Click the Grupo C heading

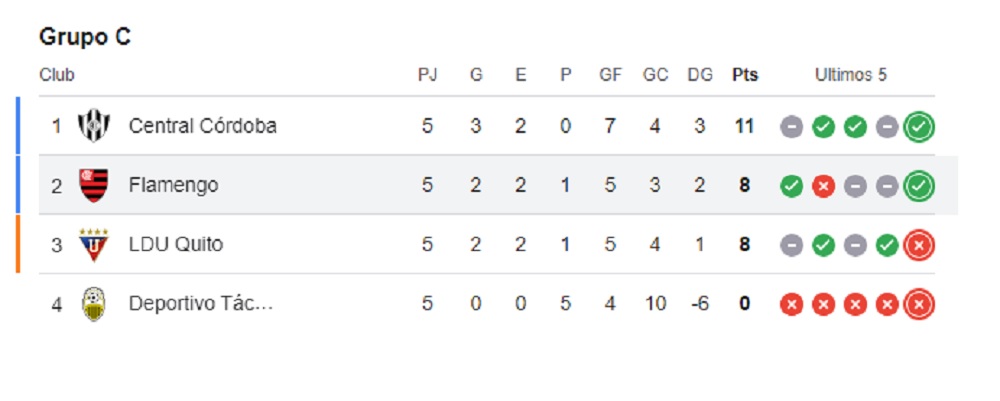85,37
